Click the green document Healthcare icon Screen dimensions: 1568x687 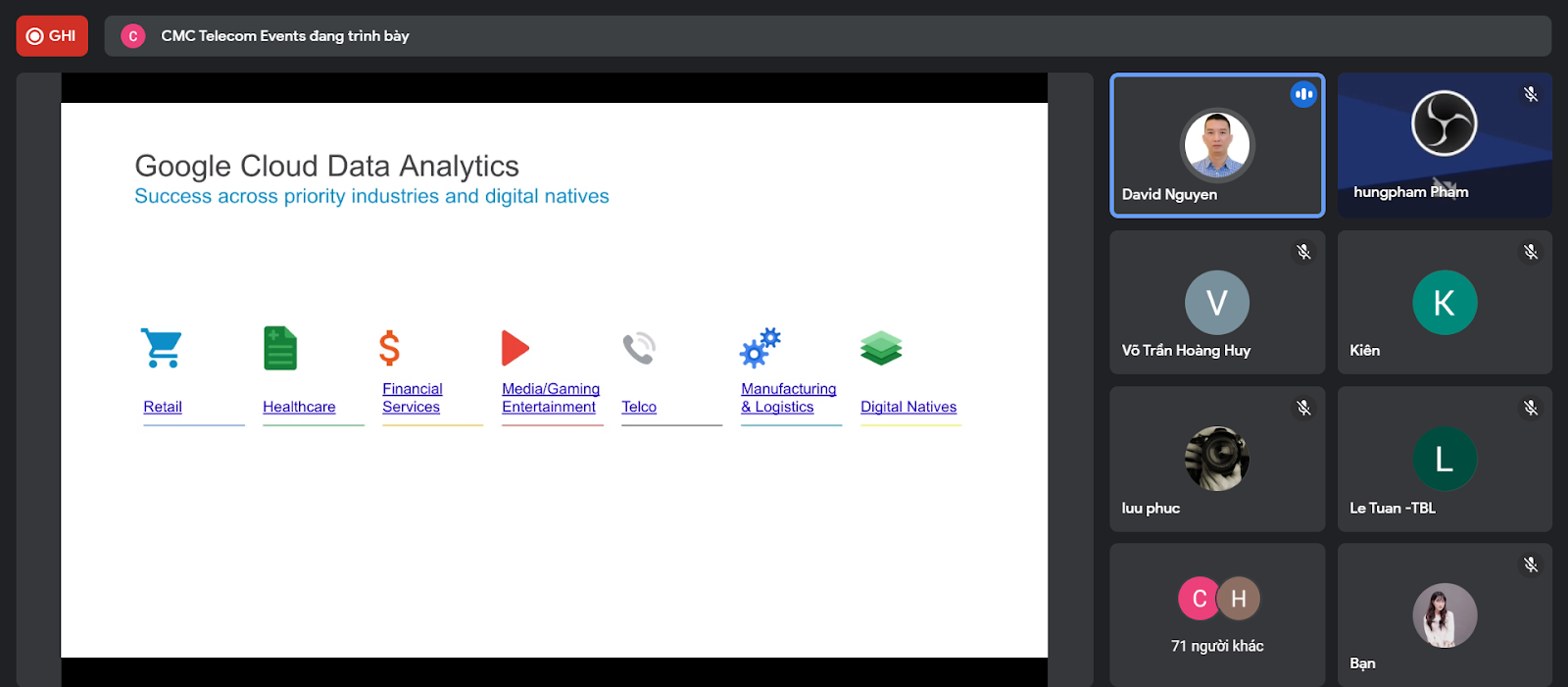point(280,348)
